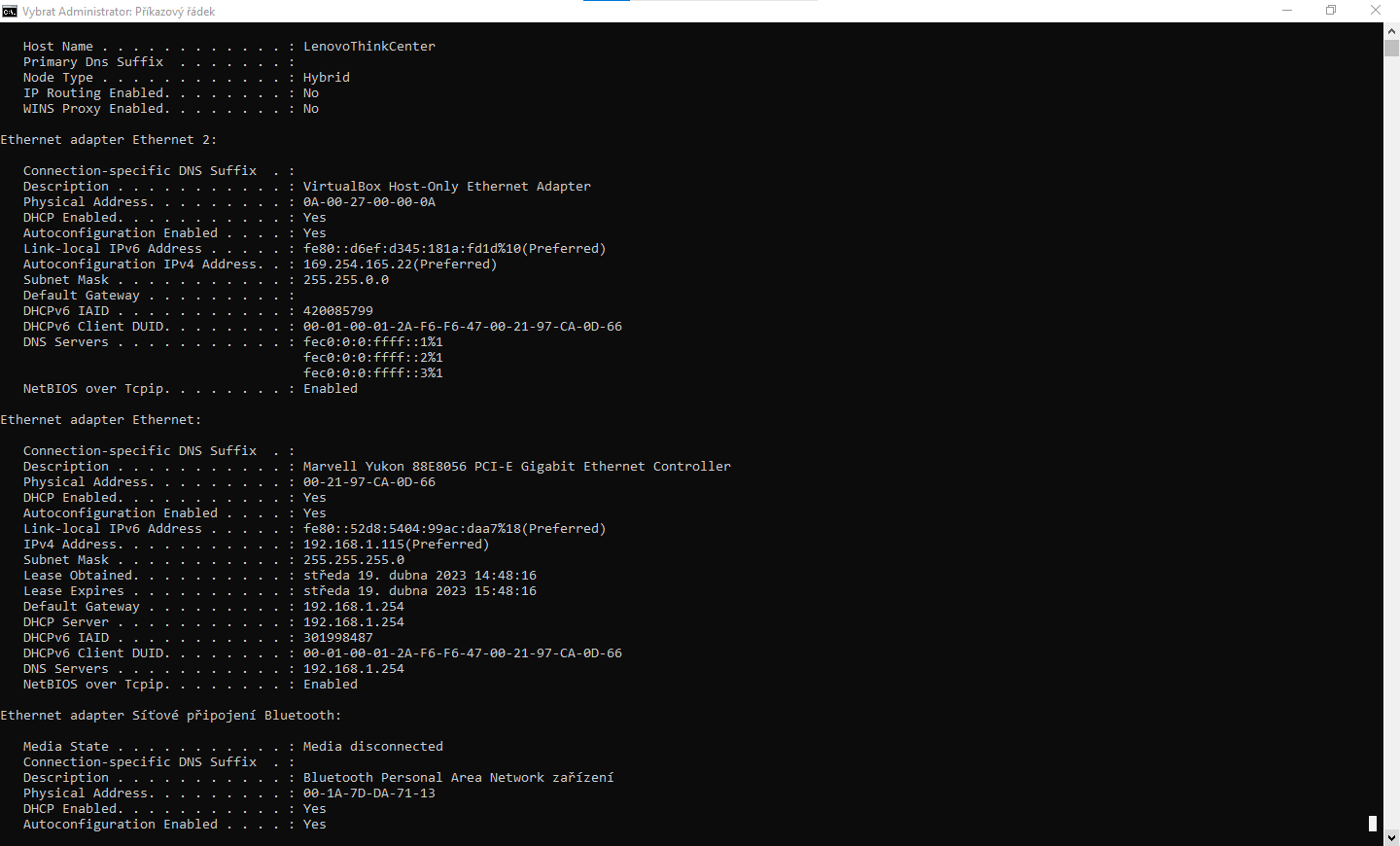Click the DHCPv6 IAID value 420085799

point(337,311)
